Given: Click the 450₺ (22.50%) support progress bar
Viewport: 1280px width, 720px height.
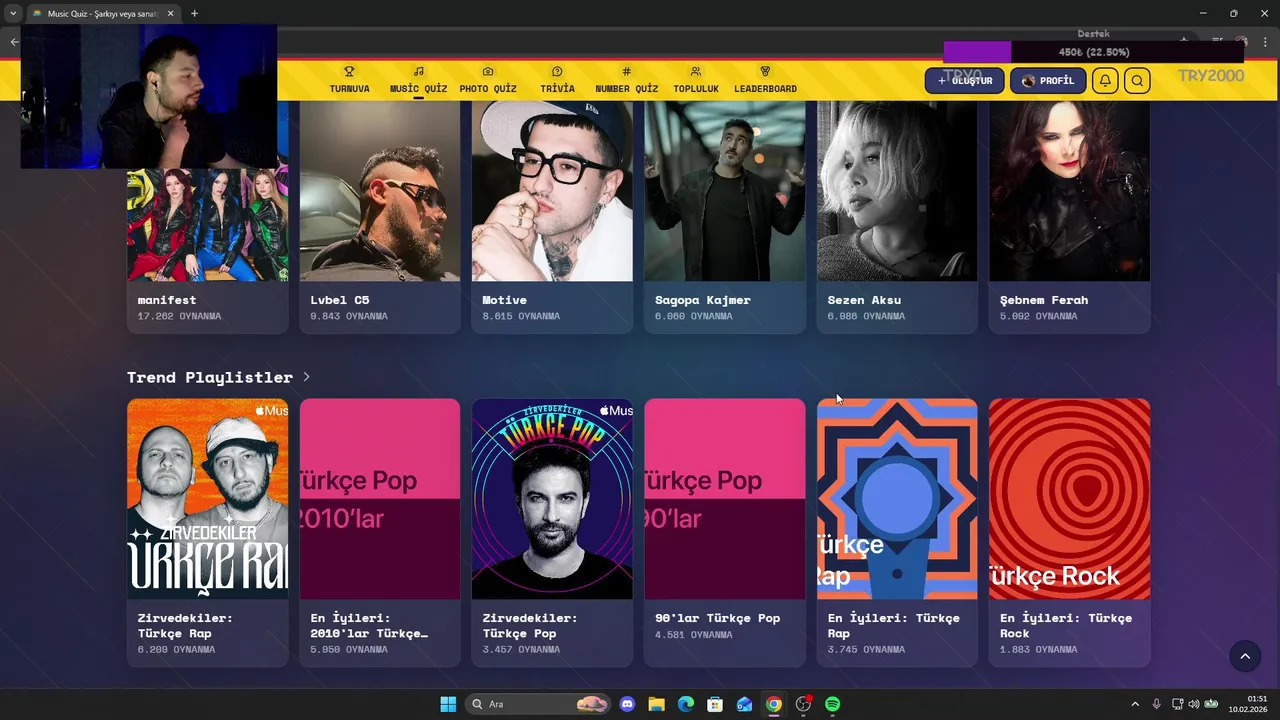Looking at the screenshot, I should pyautogui.click(x=1093, y=52).
